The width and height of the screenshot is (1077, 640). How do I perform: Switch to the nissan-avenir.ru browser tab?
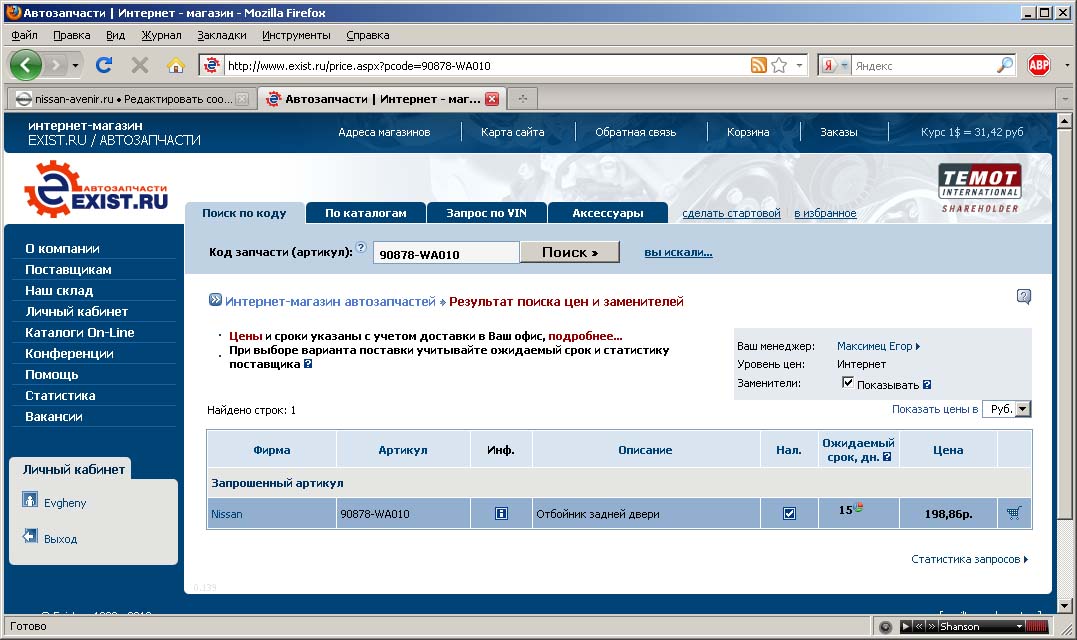(131, 99)
